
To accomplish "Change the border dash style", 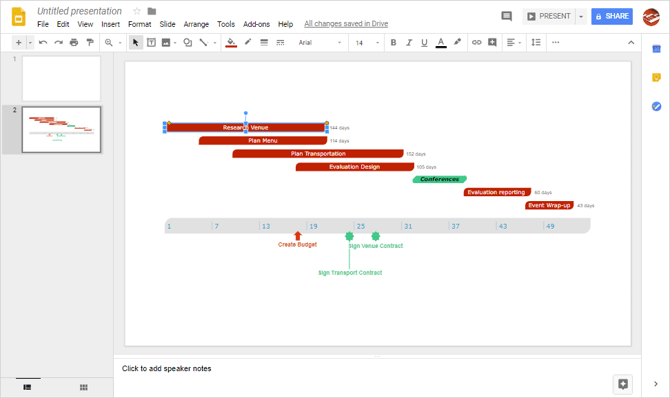I will 280,42.
